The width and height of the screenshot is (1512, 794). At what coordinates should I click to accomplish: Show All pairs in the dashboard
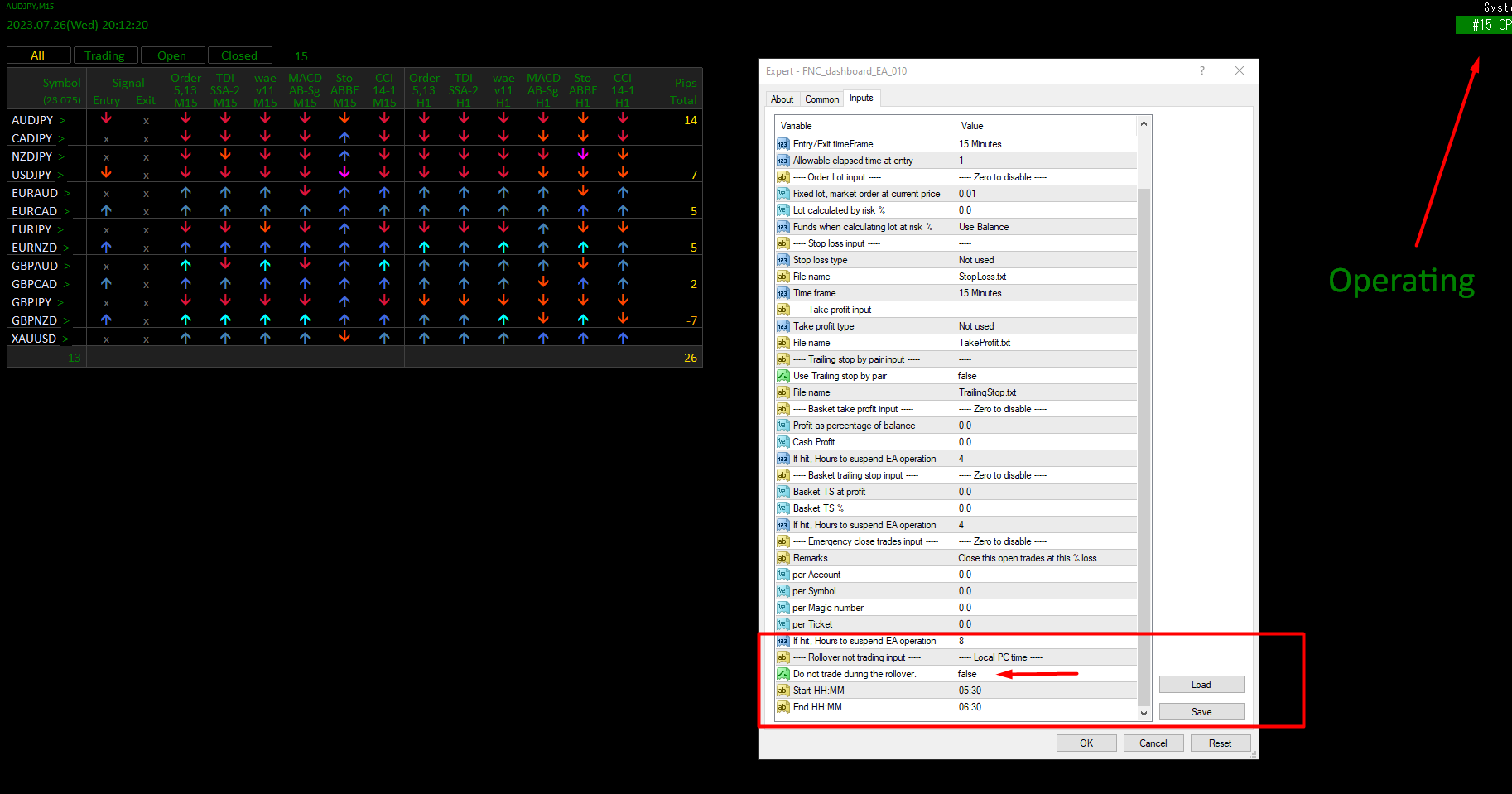38,55
